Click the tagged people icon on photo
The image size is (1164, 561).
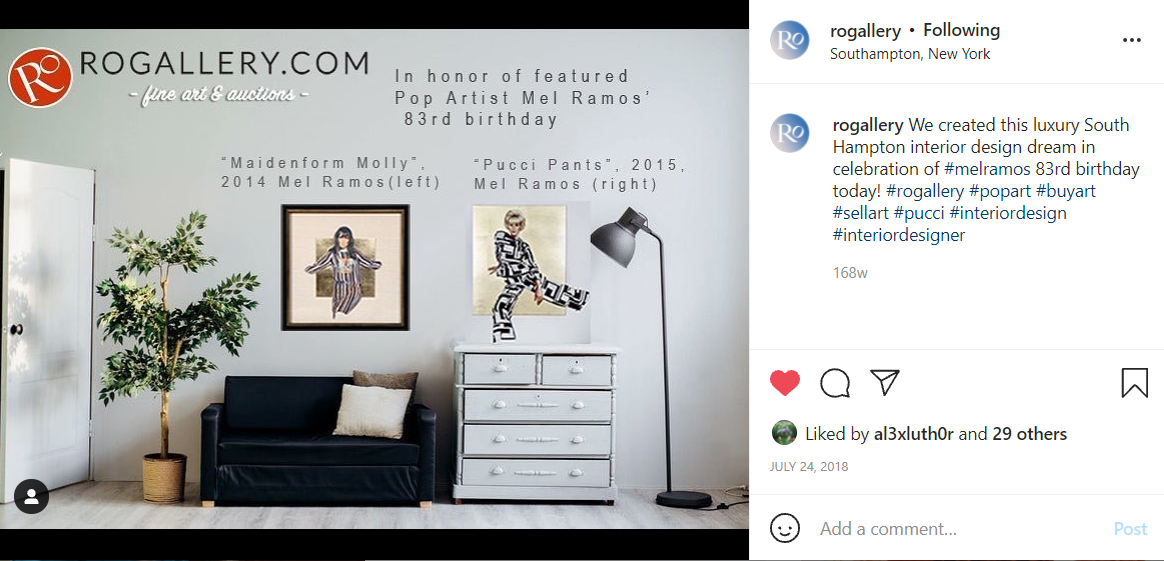(31, 497)
